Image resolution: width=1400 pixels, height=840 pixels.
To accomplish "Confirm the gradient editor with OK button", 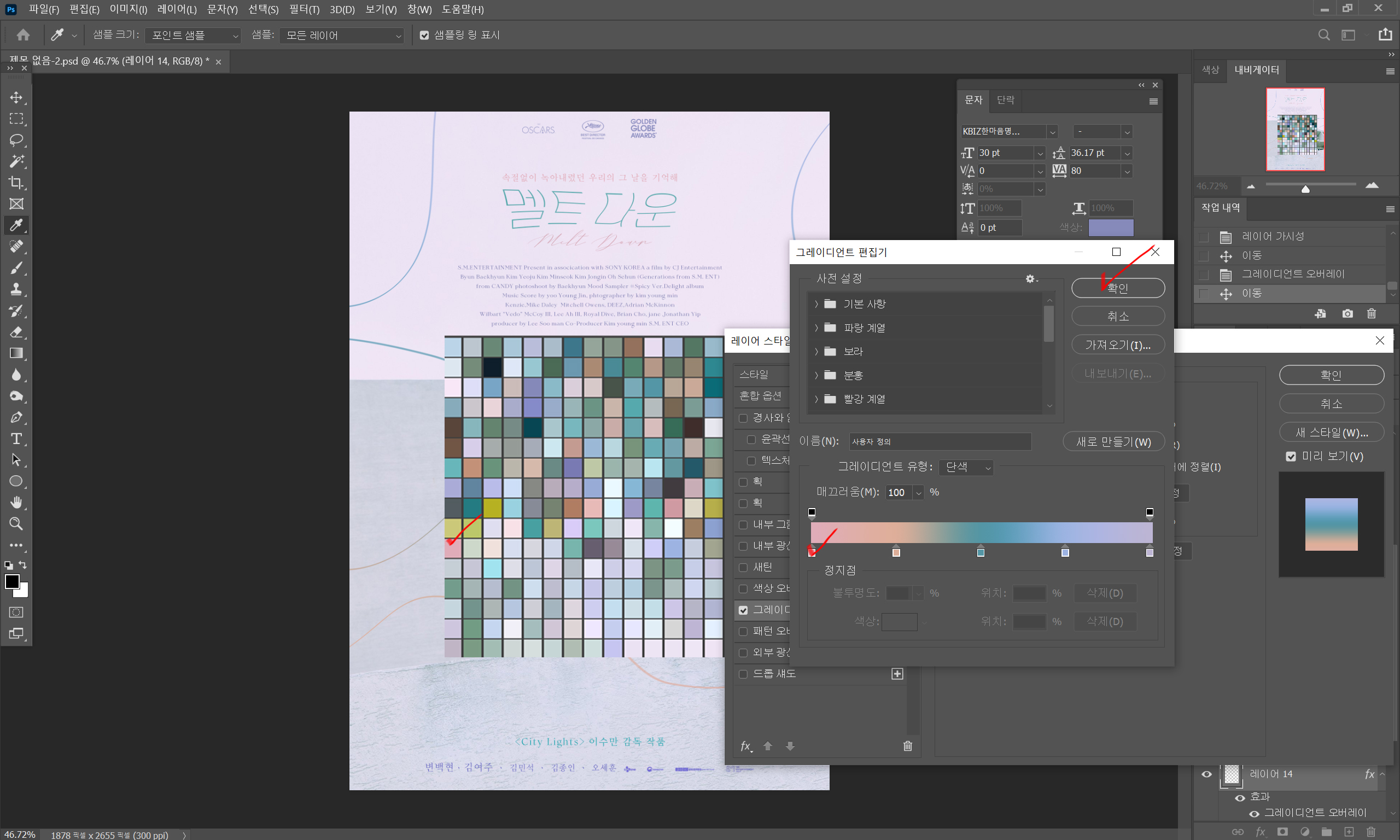I will (1118, 288).
